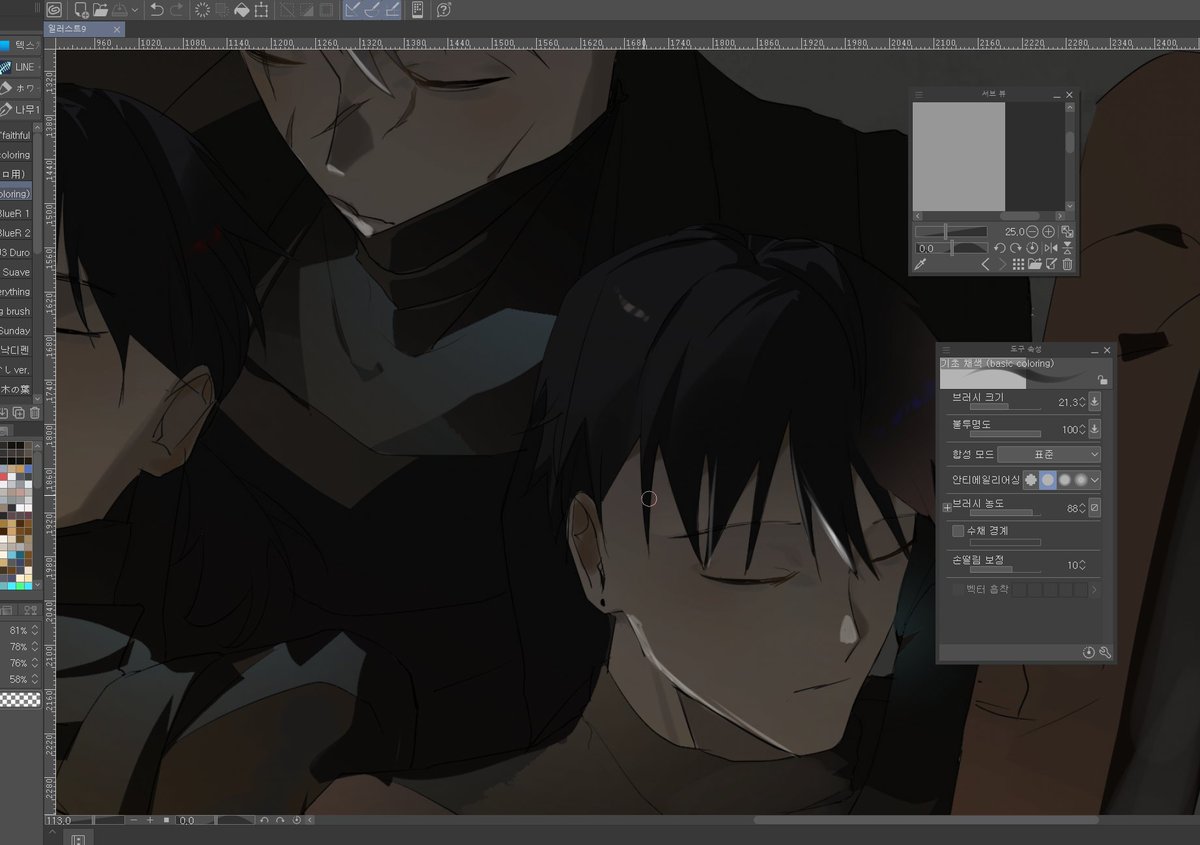Delete the current Sub View image

(1067, 264)
